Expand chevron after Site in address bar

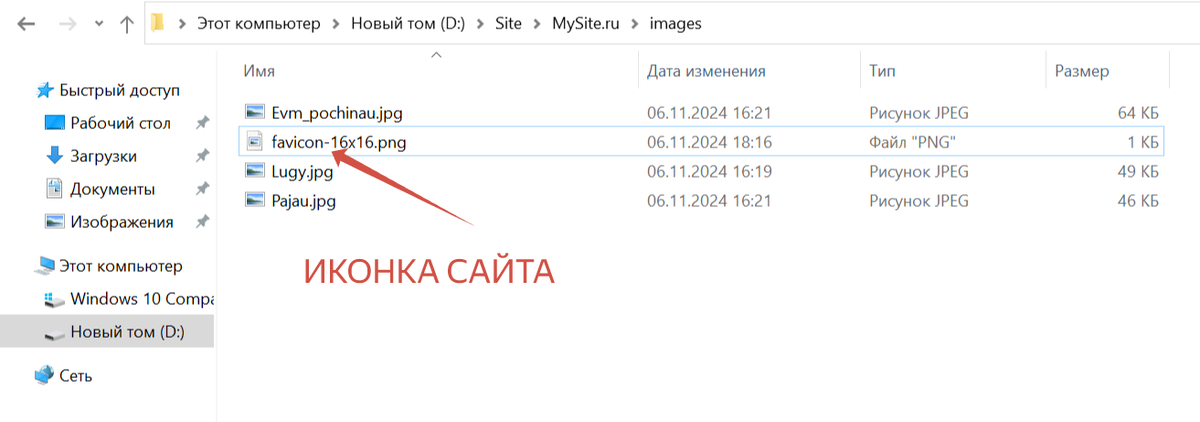537,23
